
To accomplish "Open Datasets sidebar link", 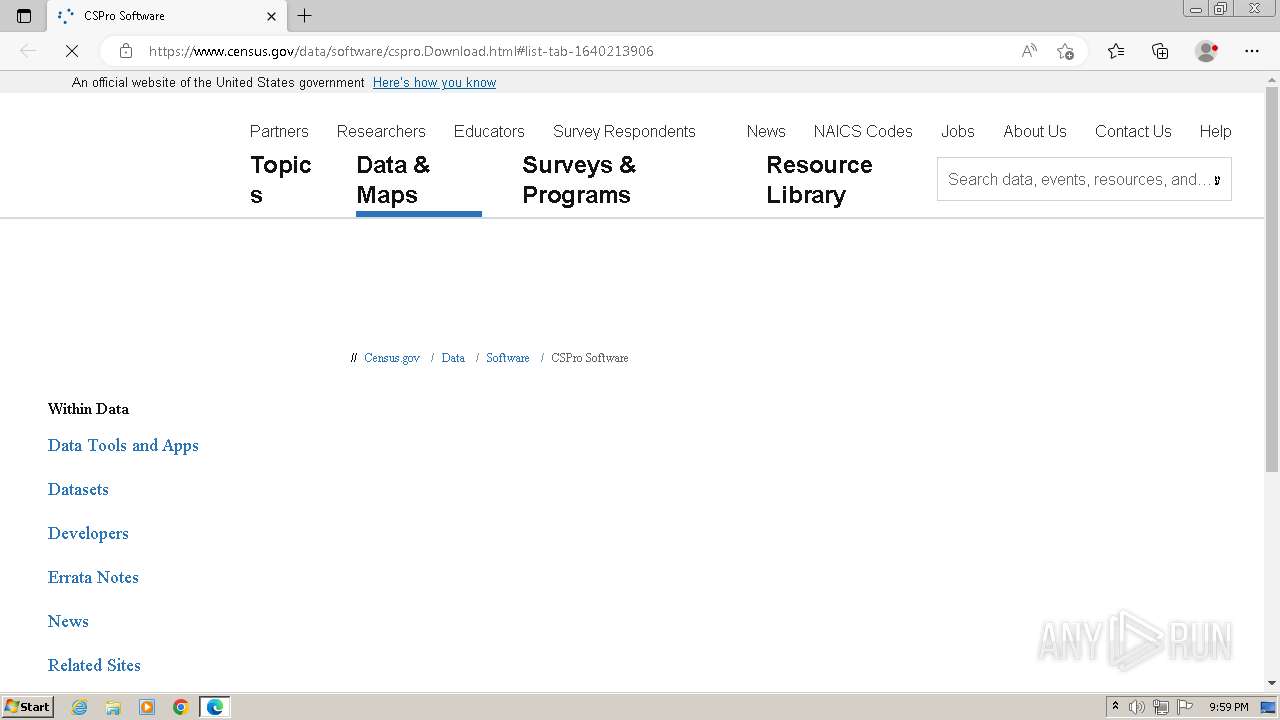I will tap(78, 490).
